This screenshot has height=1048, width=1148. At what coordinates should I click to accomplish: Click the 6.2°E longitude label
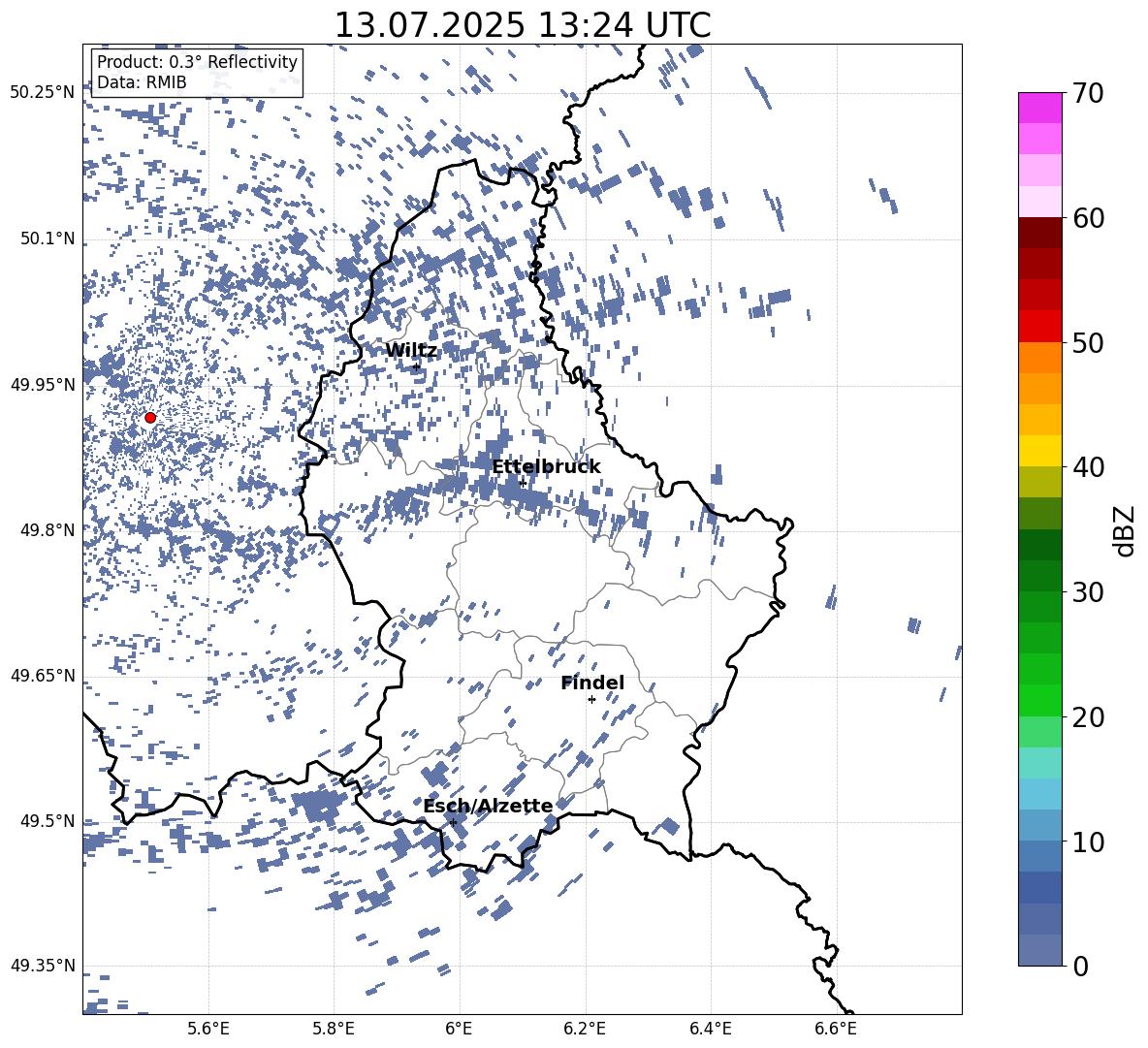click(x=585, y=1029)
